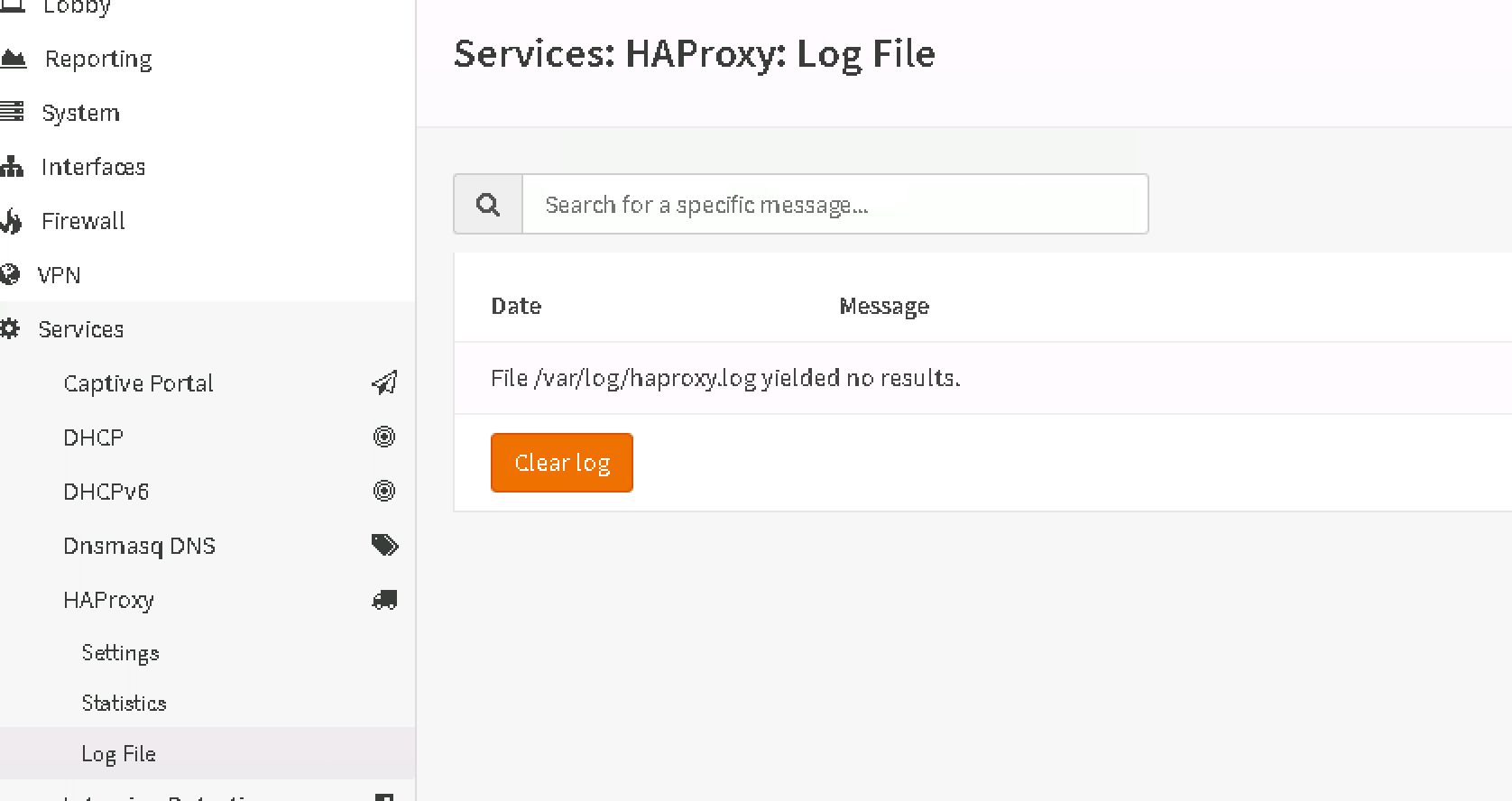
Task: Focus the message search field
Action: (835, 205)
